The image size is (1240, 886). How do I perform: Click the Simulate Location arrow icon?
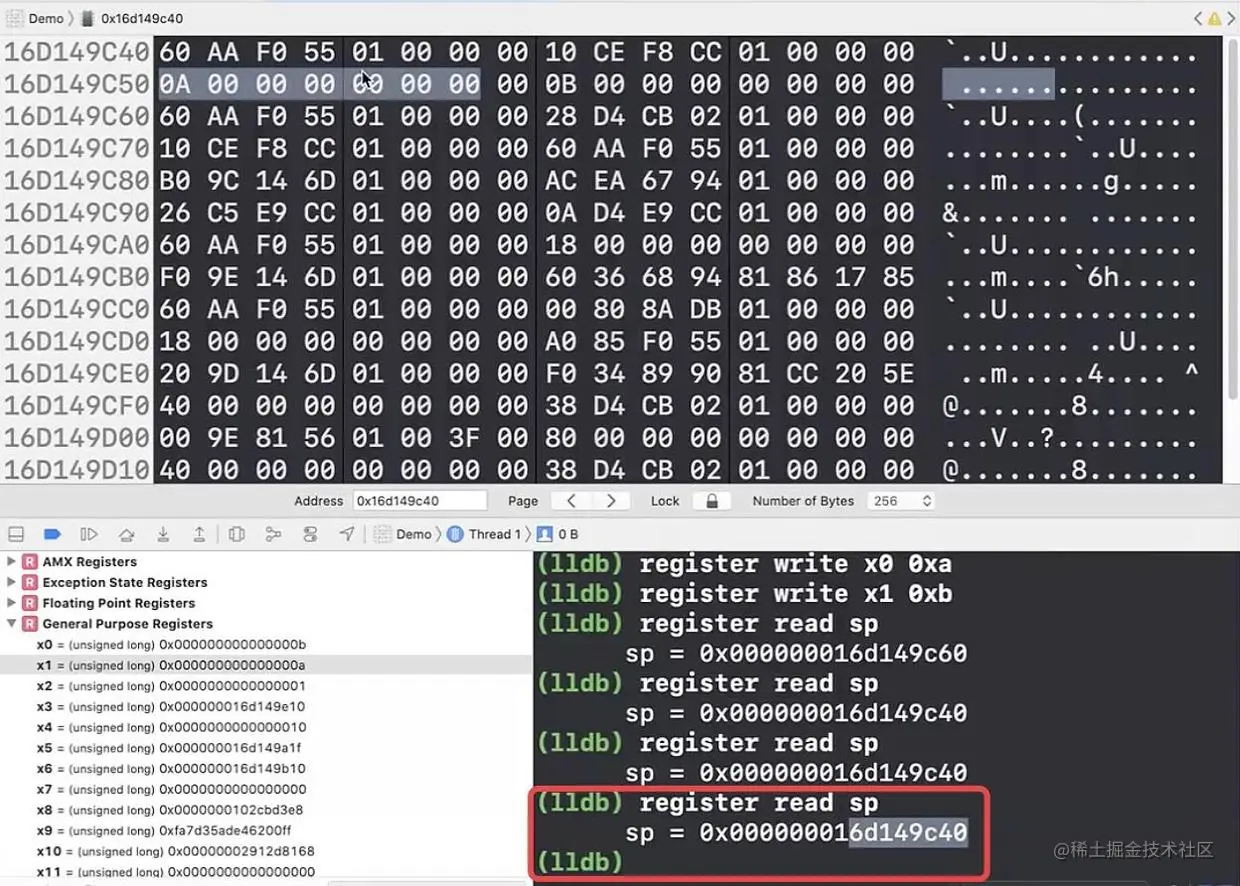pos(347,534)
